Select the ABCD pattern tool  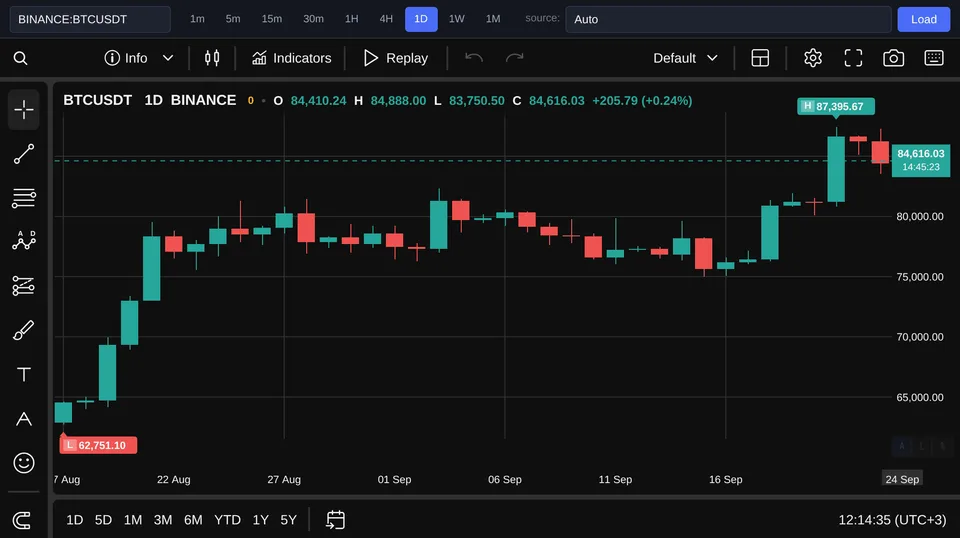[x=24, y=241]
